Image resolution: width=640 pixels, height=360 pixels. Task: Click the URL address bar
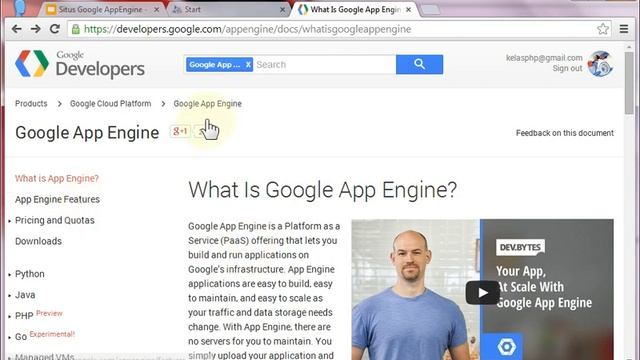coord(338,29)
